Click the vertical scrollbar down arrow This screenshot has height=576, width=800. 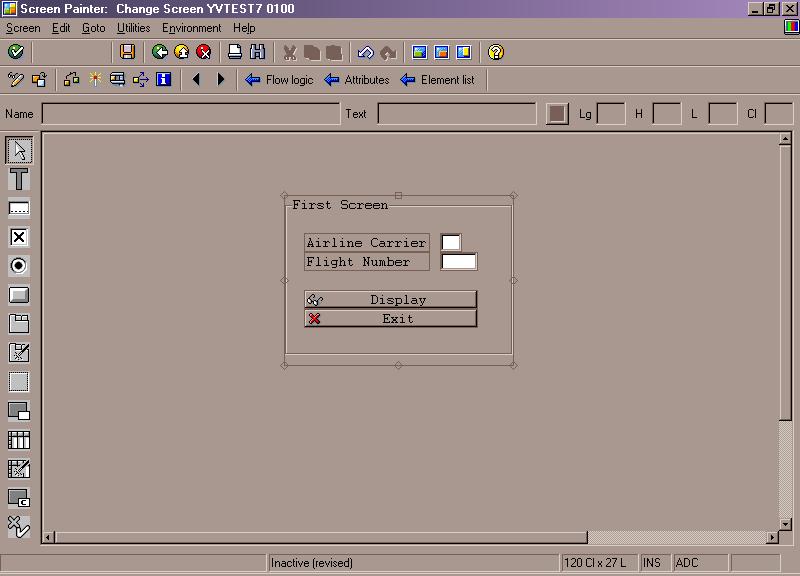[783, 523]
